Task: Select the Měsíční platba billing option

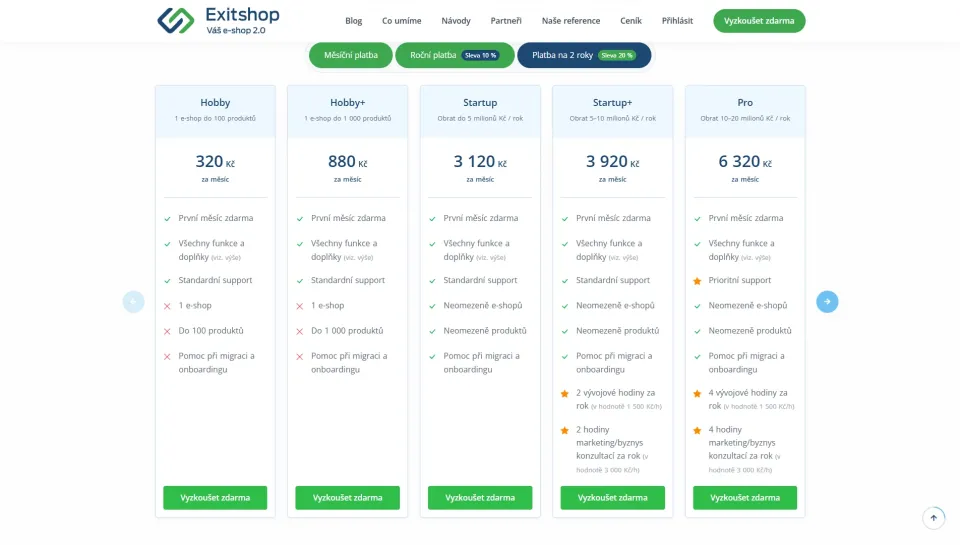Action: click(x=350, y=55)
